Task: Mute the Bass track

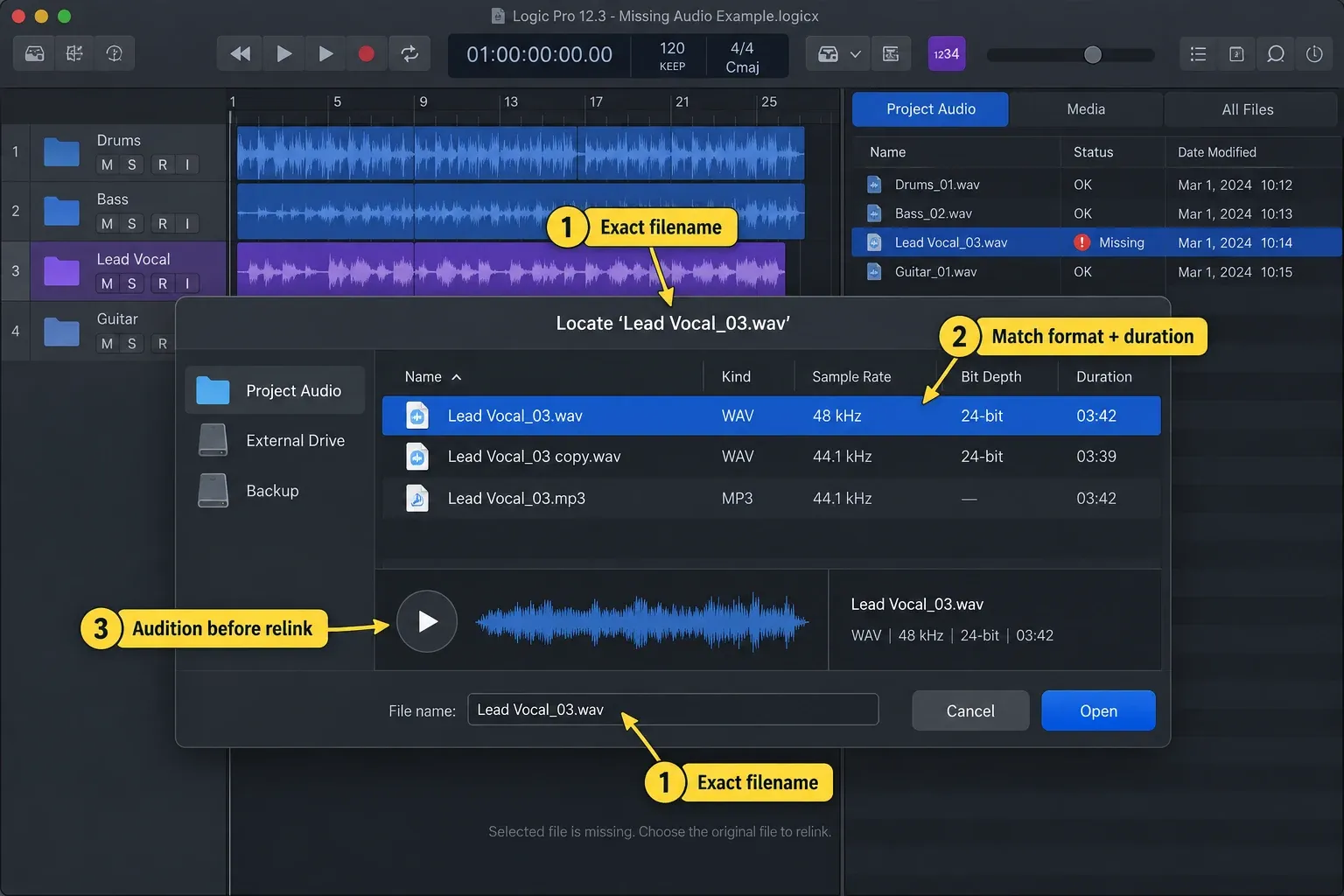Action: click(x=107, y=224)
